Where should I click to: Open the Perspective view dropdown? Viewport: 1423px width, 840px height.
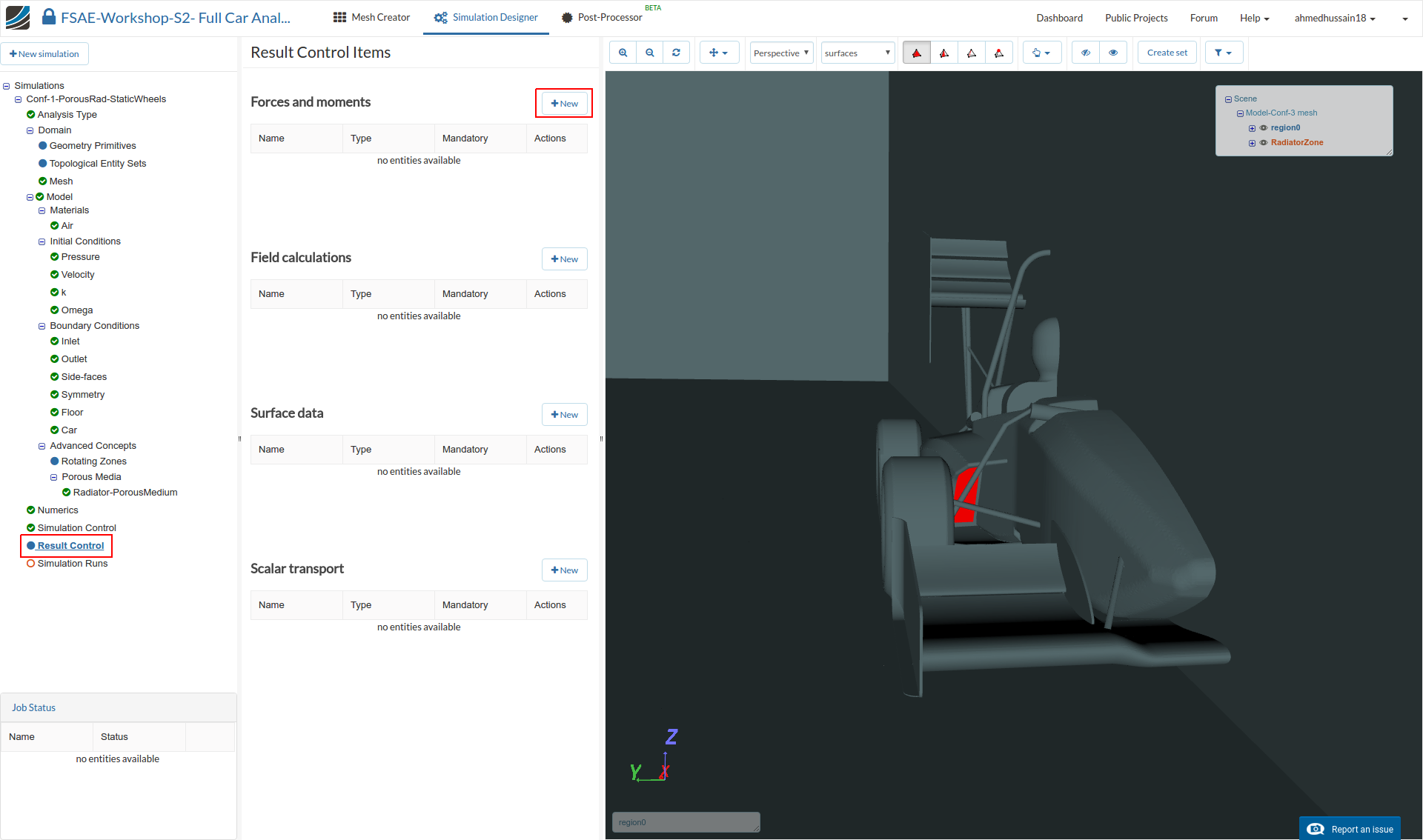pos(781,53)
